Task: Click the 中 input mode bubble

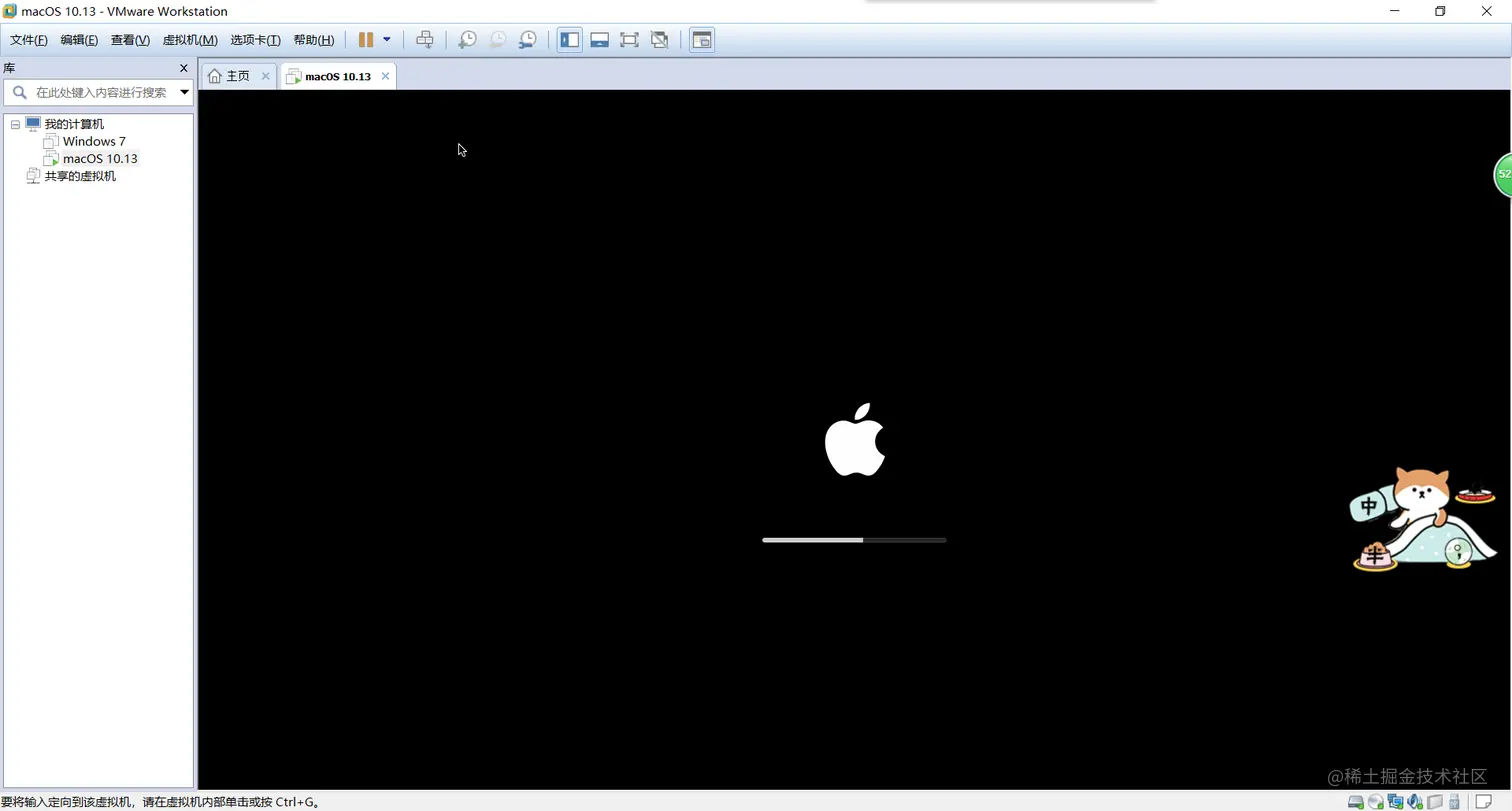Action: click(1368, 506)
